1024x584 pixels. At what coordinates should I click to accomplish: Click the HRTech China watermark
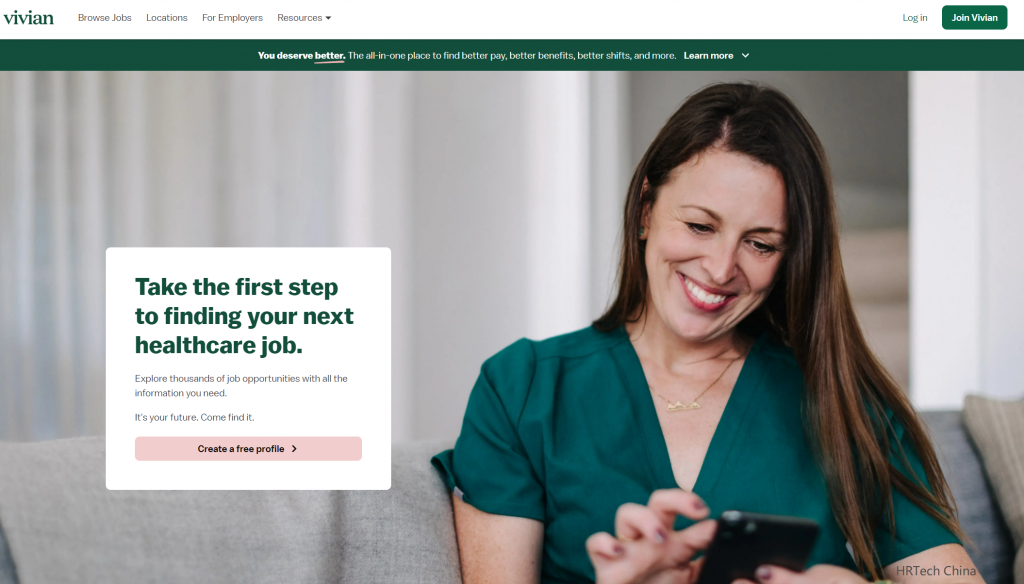935,570
